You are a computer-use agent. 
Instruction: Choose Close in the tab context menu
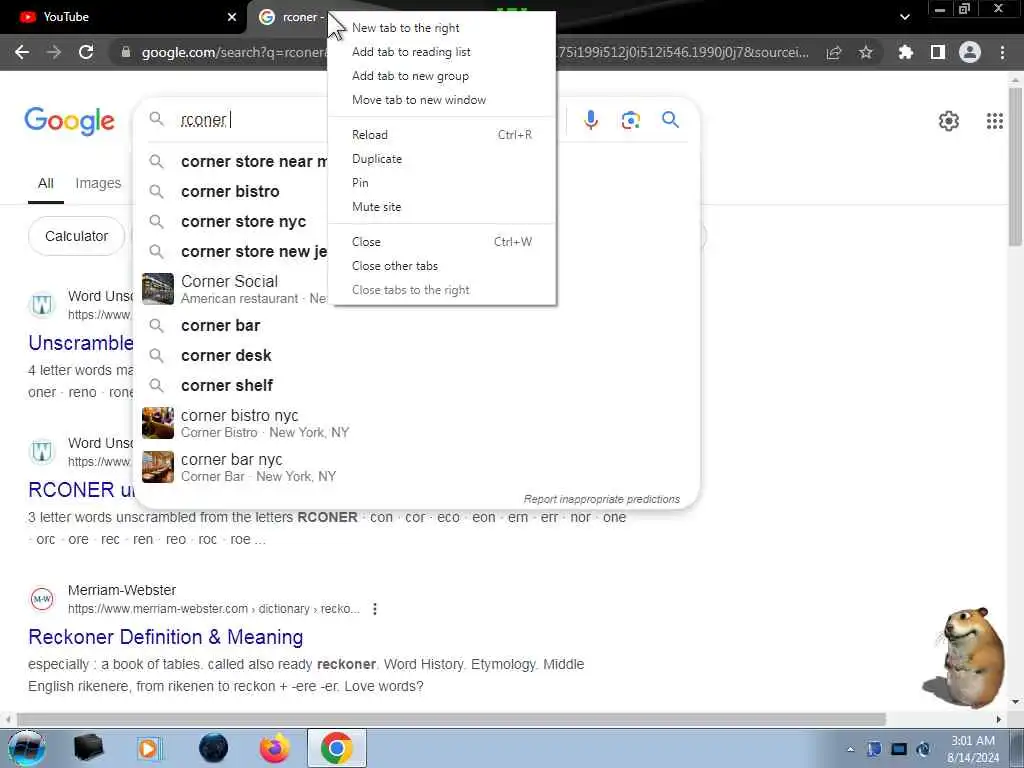click(x=441, y=242)
